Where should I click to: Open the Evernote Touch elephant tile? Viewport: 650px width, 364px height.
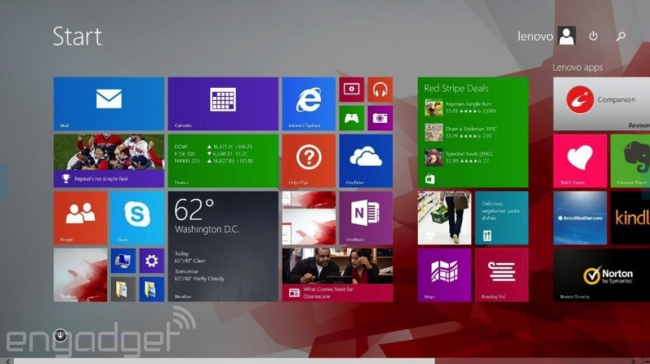point(630,161)
